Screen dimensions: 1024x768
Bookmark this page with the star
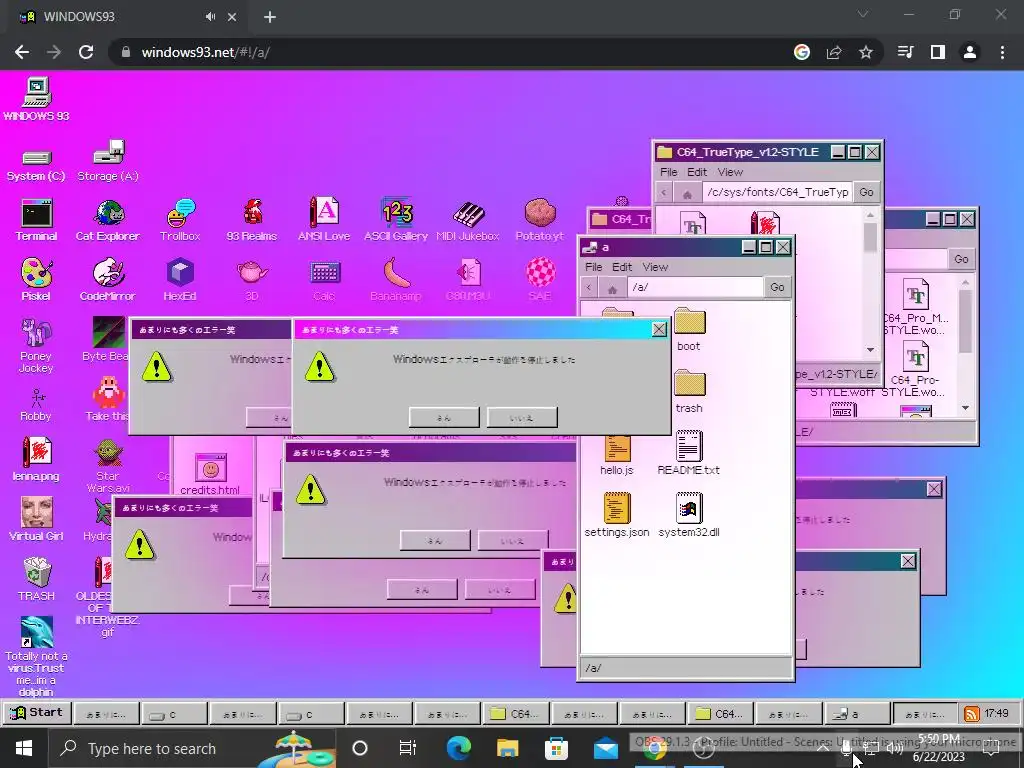click(866, 52)
